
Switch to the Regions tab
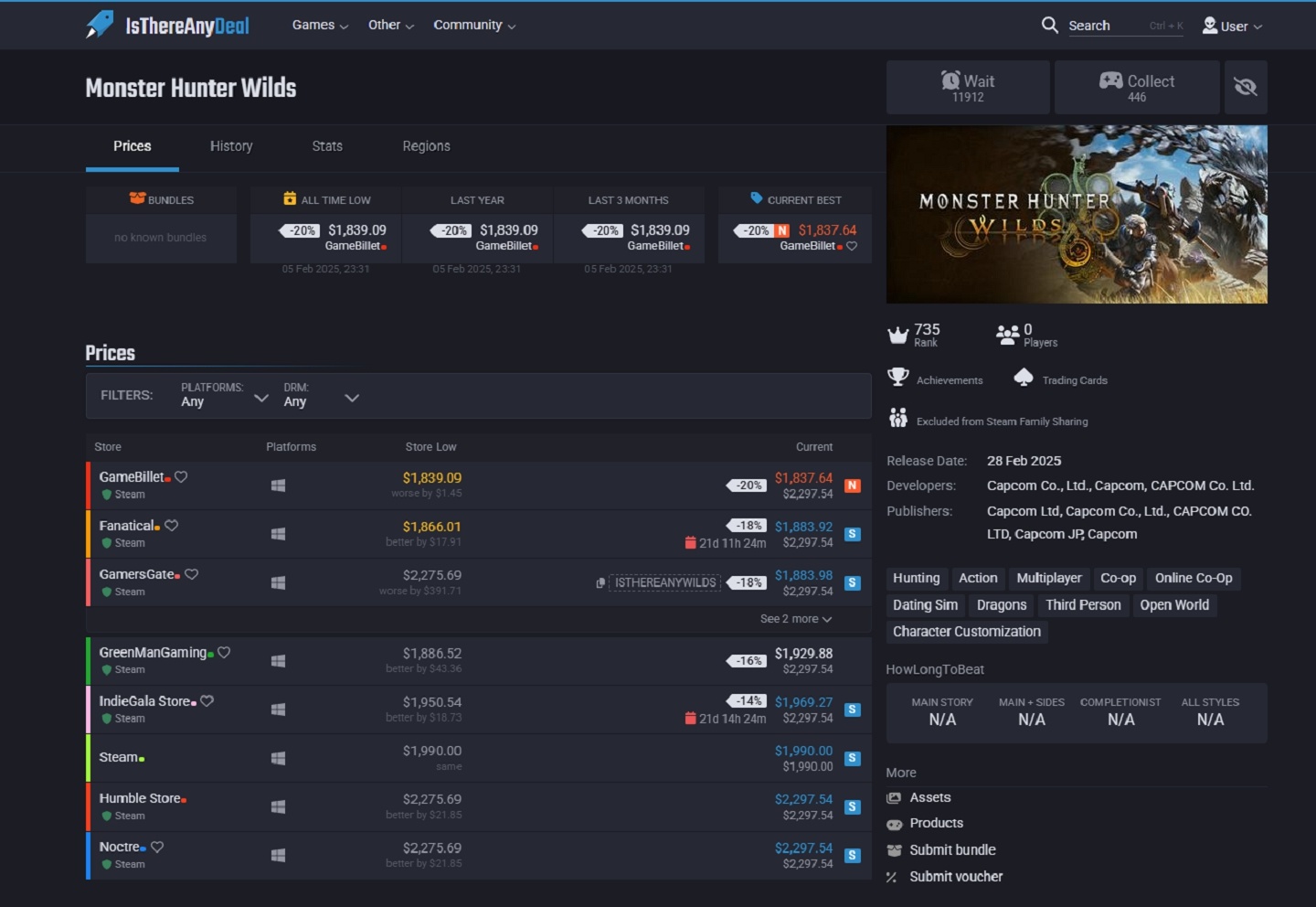(426, 146)
